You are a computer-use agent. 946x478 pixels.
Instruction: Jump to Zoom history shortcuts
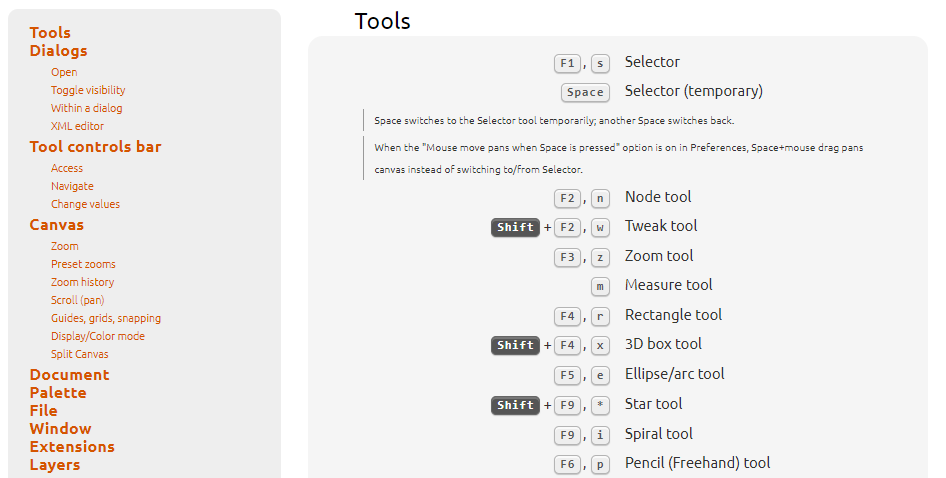click(83, 282)
